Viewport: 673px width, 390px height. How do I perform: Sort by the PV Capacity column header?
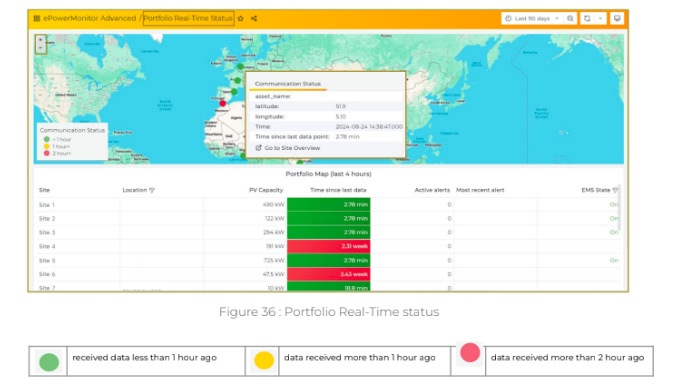pyautogui.click(x=266, y=190)
